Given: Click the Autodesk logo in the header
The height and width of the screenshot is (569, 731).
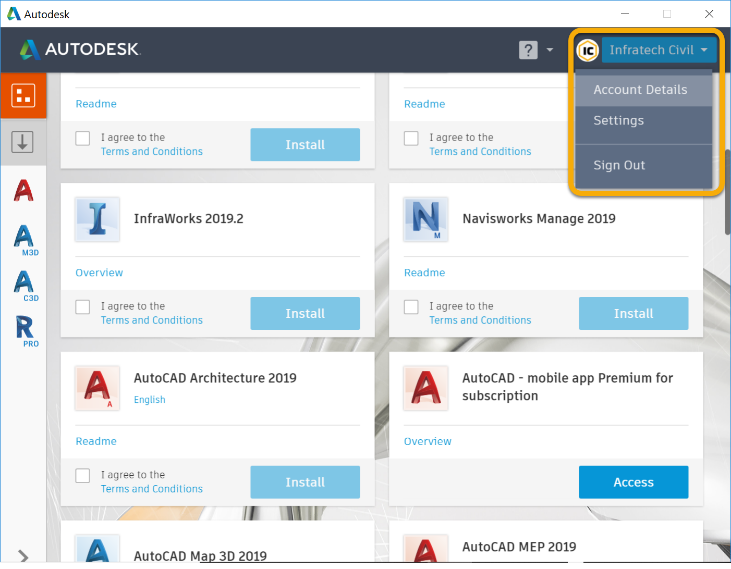Looking at the screenshot, I should point(80,49).
